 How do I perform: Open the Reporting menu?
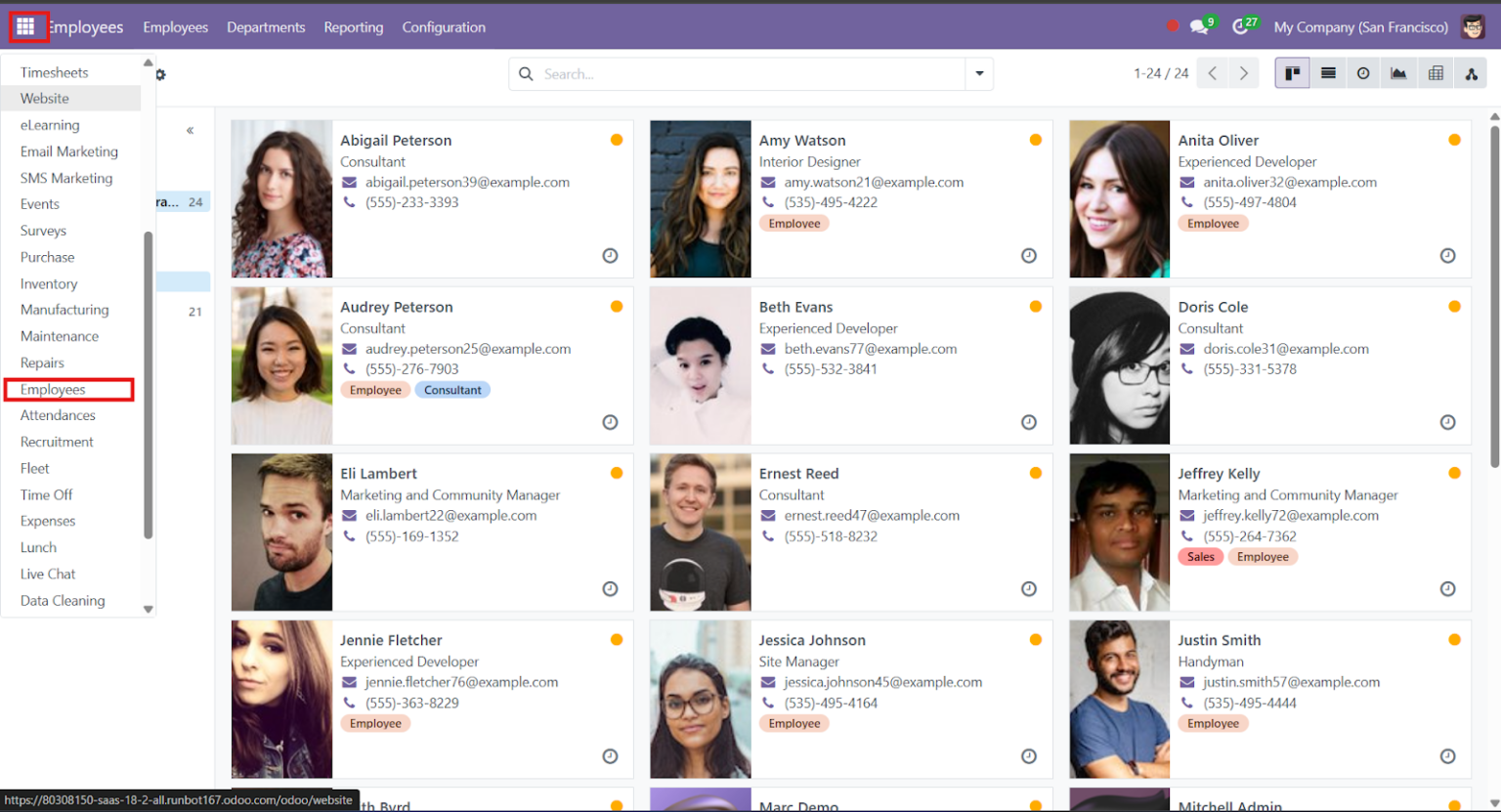coord(353,26)
